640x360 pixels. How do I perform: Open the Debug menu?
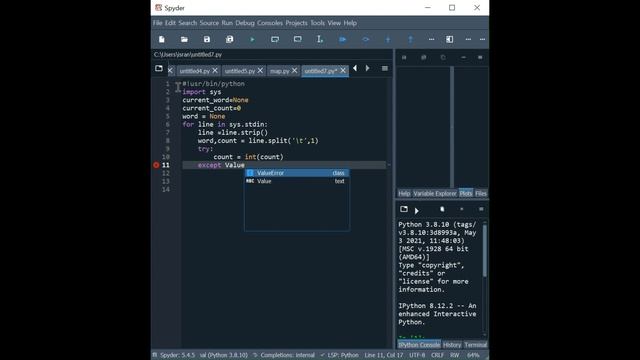(x=245, y=23)
